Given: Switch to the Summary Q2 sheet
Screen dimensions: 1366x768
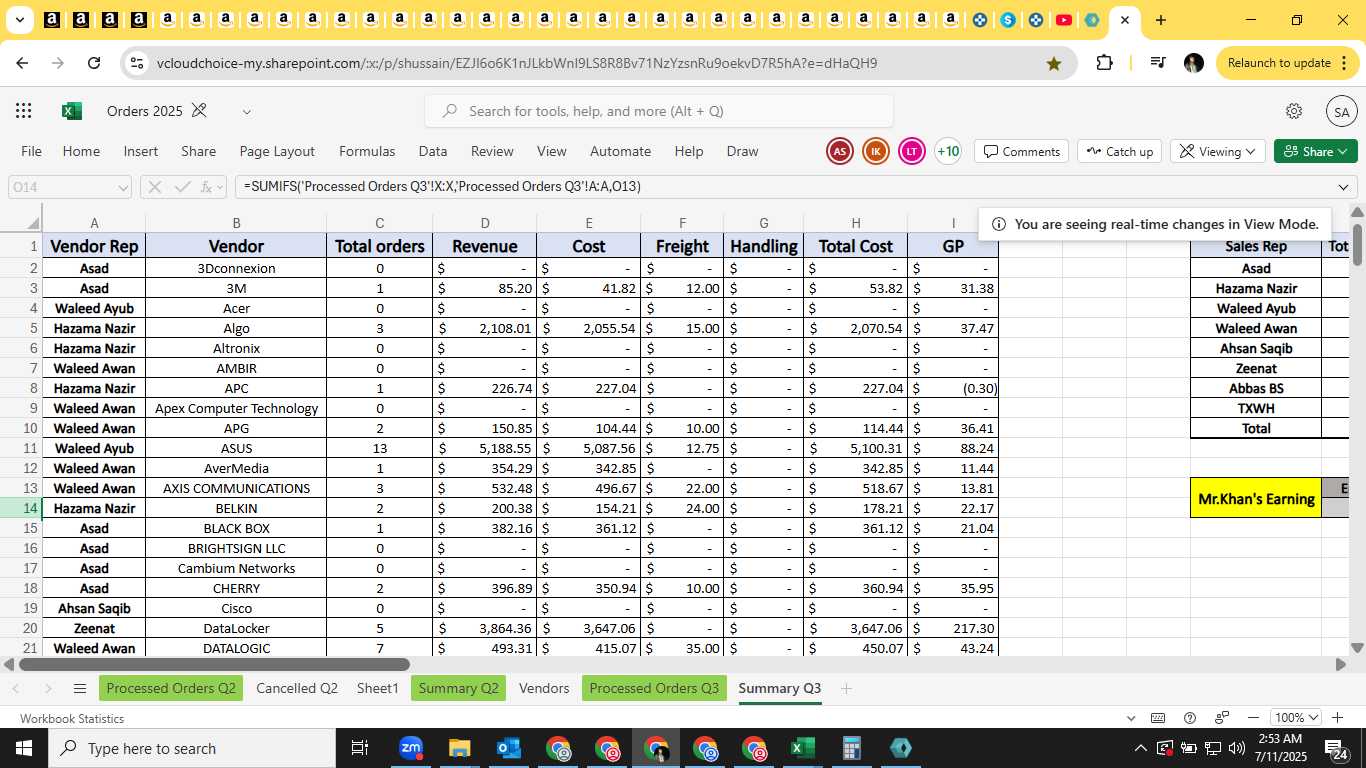Looking at the screenshot, I should point(458,688).
